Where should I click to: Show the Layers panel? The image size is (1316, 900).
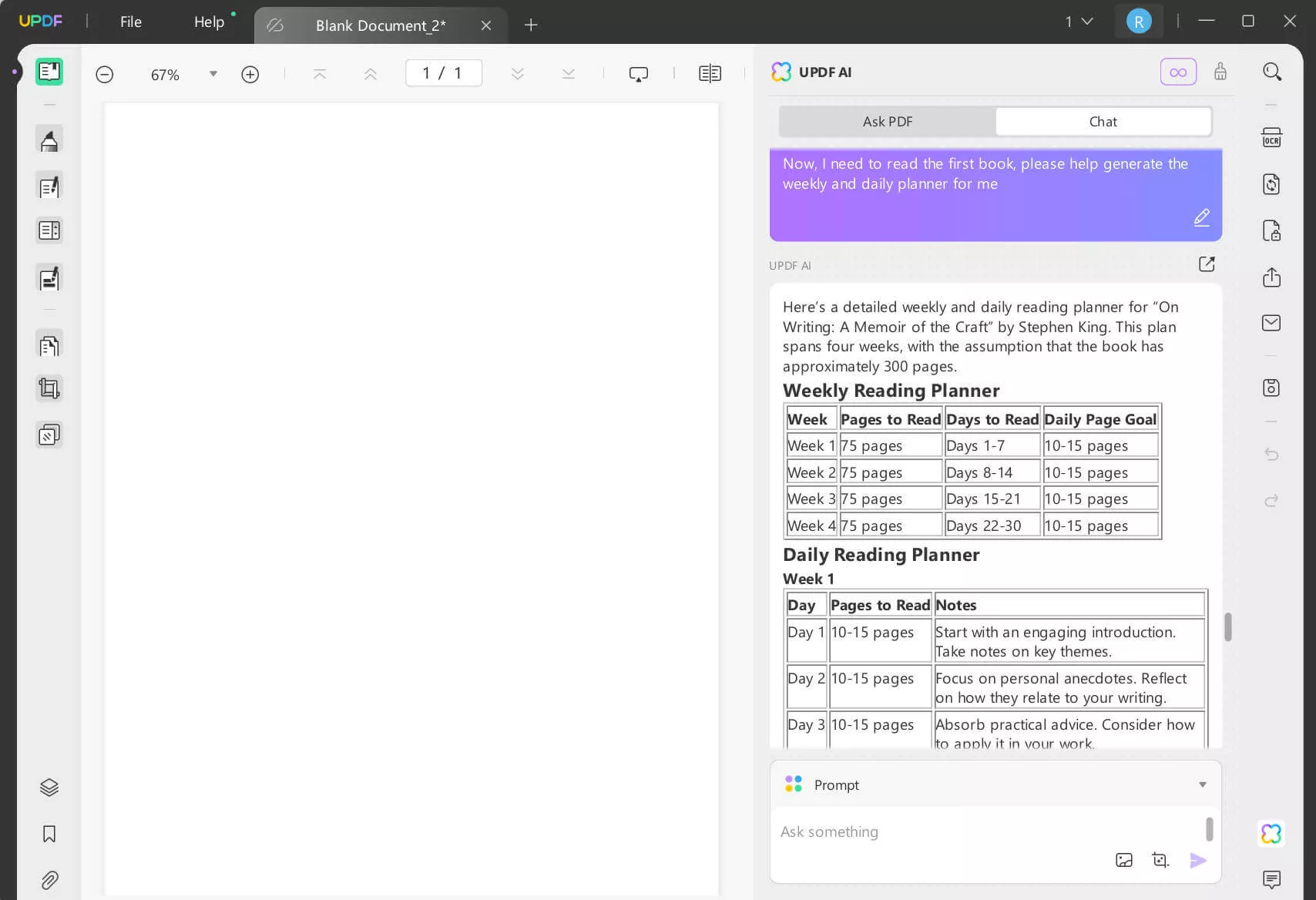[x=49, y=787]
